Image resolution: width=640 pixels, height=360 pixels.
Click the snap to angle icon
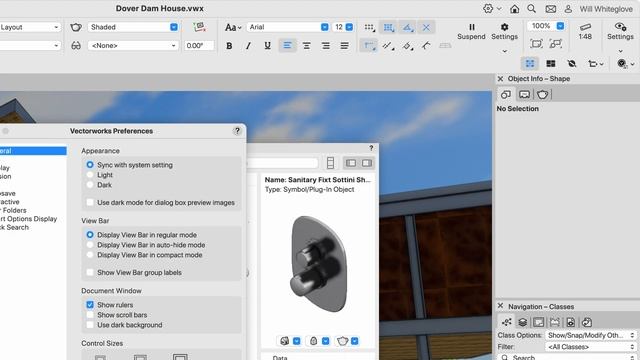click(x=407, y=27)
